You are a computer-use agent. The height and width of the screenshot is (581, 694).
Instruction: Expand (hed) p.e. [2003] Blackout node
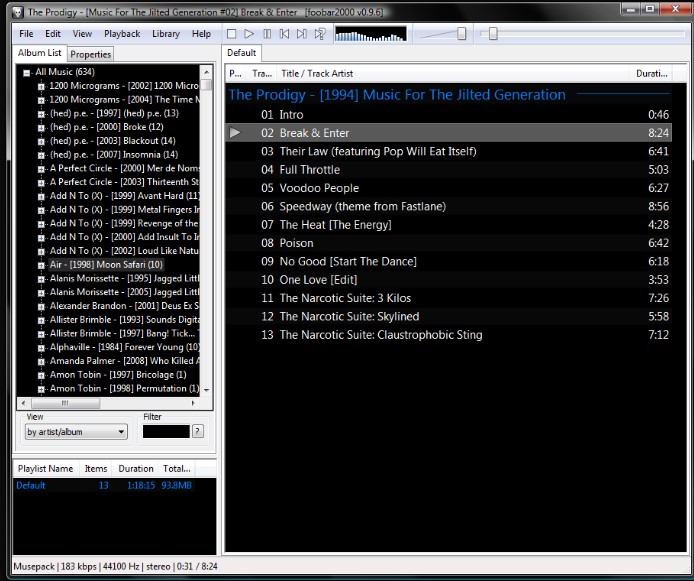pyautogui.click(x=41, y=141)
